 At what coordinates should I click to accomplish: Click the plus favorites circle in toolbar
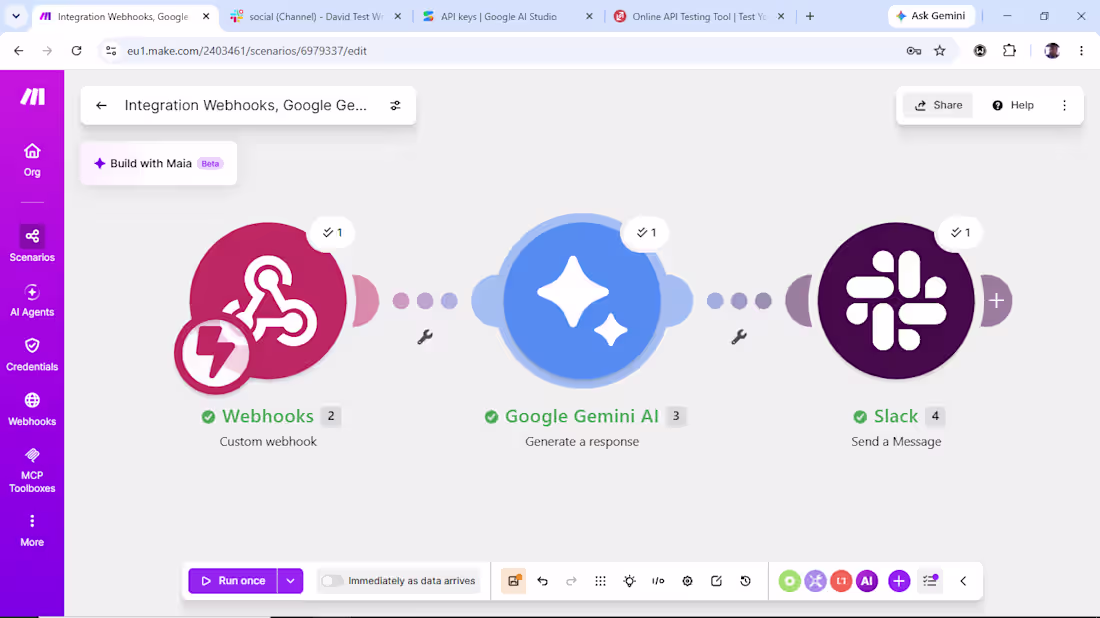tap(899, 581)
